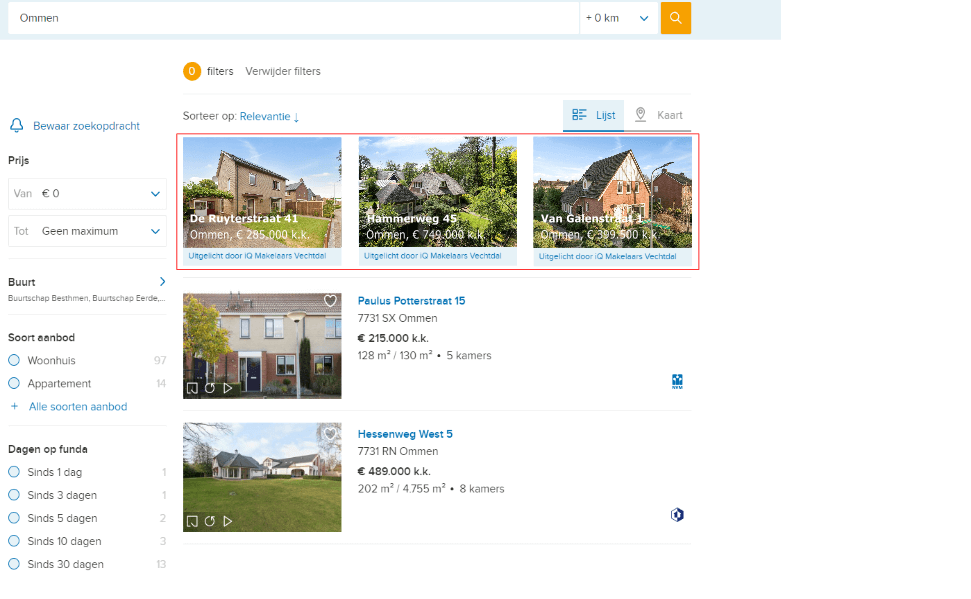Image resolution: width=971 pixels, height=599 pixels.
Task: Click price € 489.000 k.k. text
Action: click(394, 471)
